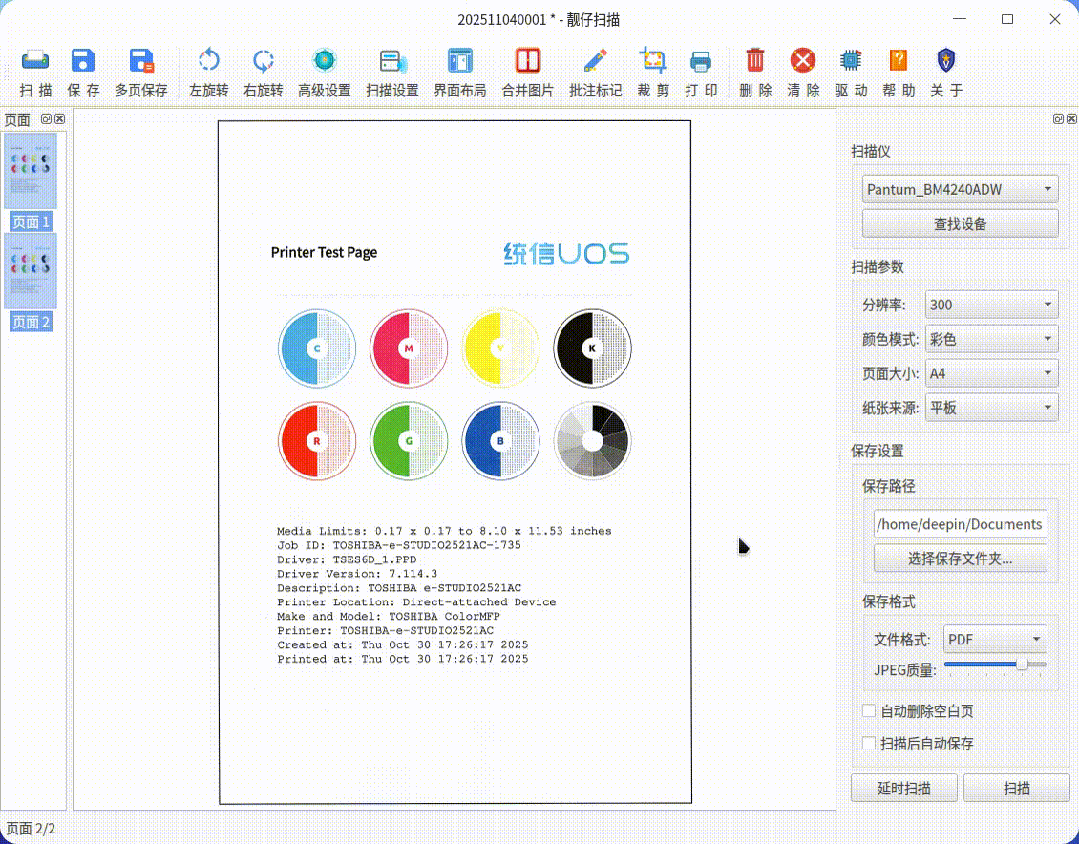The height and width of the screenshot is (844, 1079).
Task: Merge images with 合并图片
Action: 528,72
